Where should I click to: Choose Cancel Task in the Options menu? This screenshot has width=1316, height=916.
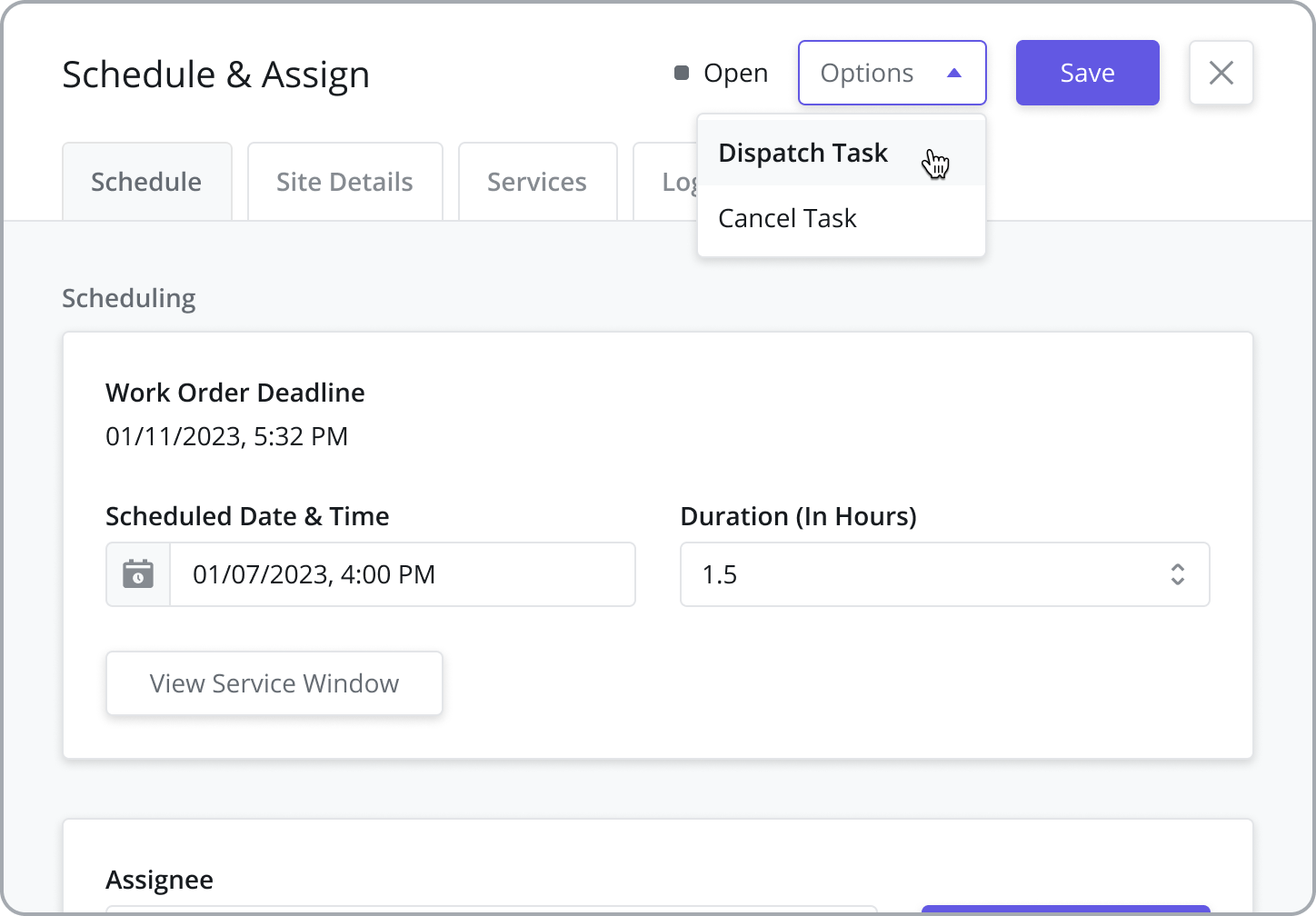tap(787, 218)
